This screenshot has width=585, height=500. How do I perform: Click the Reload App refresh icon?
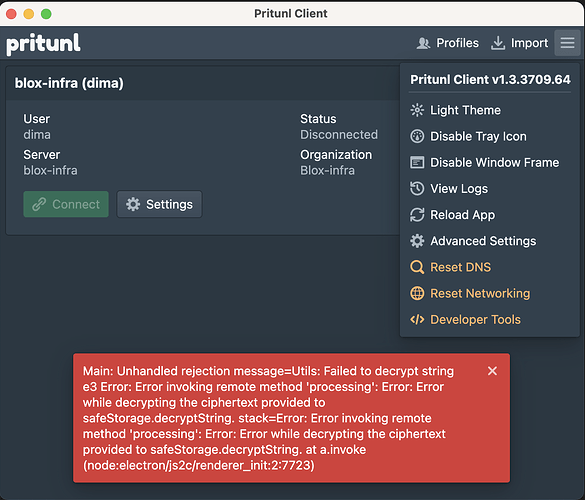click(417, 215)
